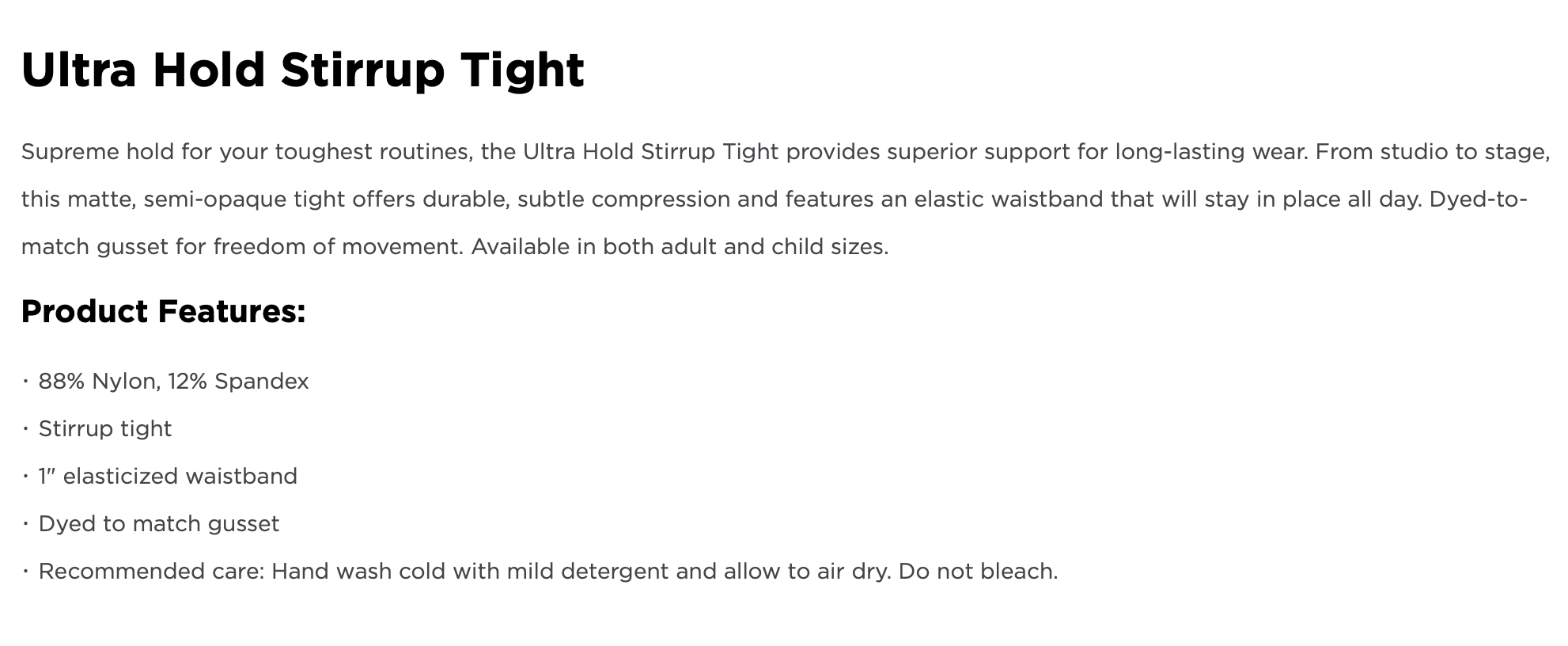Click the Stirrup tight bullet item
Image resolution: width=1568 pixels, height=646 pixels.
coord(104,429)
